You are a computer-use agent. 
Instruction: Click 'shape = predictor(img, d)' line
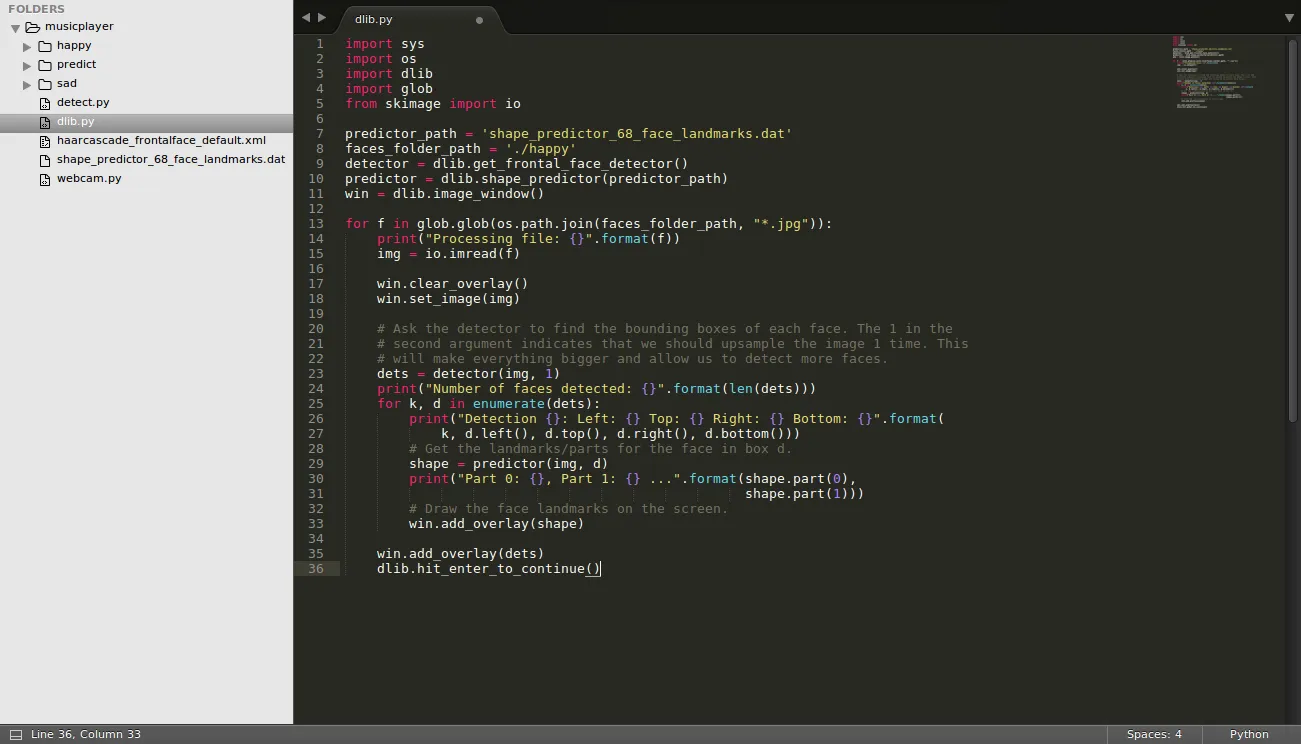tap(509, 464)
